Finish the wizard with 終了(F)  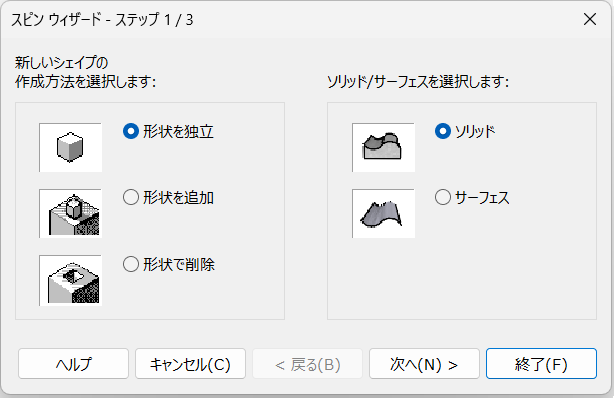click(541, 364)
